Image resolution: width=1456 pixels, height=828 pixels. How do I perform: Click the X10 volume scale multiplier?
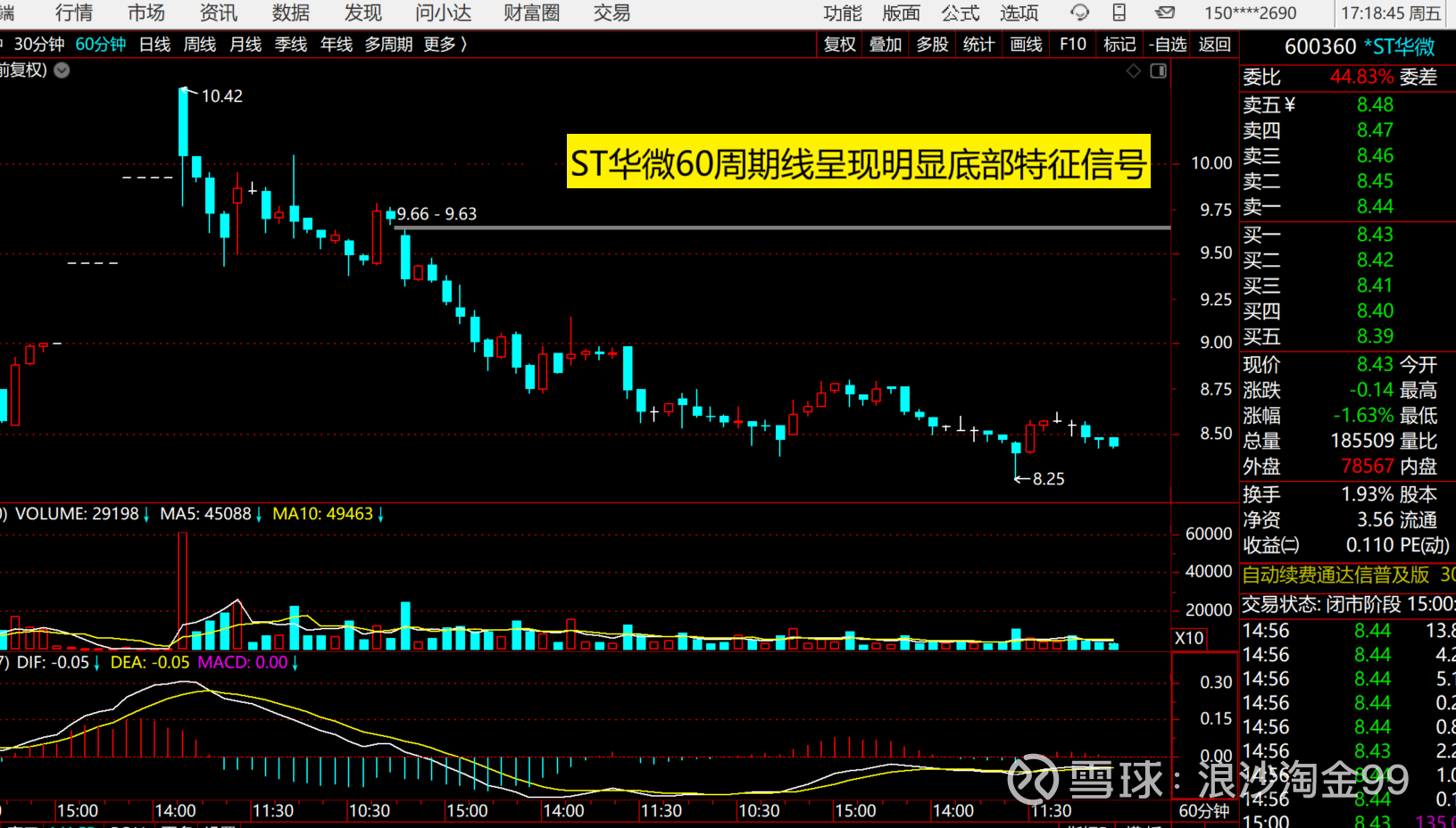click(x=1189, y=638)
